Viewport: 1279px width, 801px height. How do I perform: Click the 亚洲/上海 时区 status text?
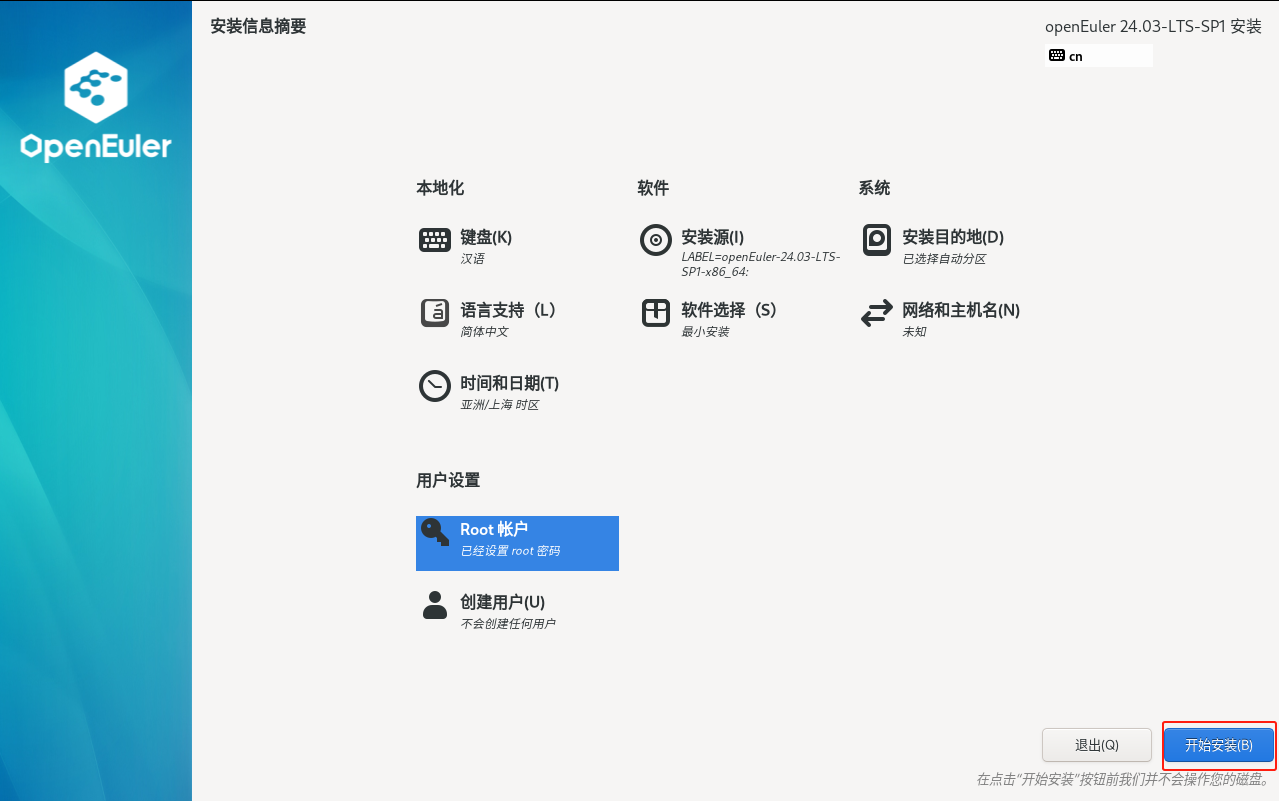click(x=499, y=405)
